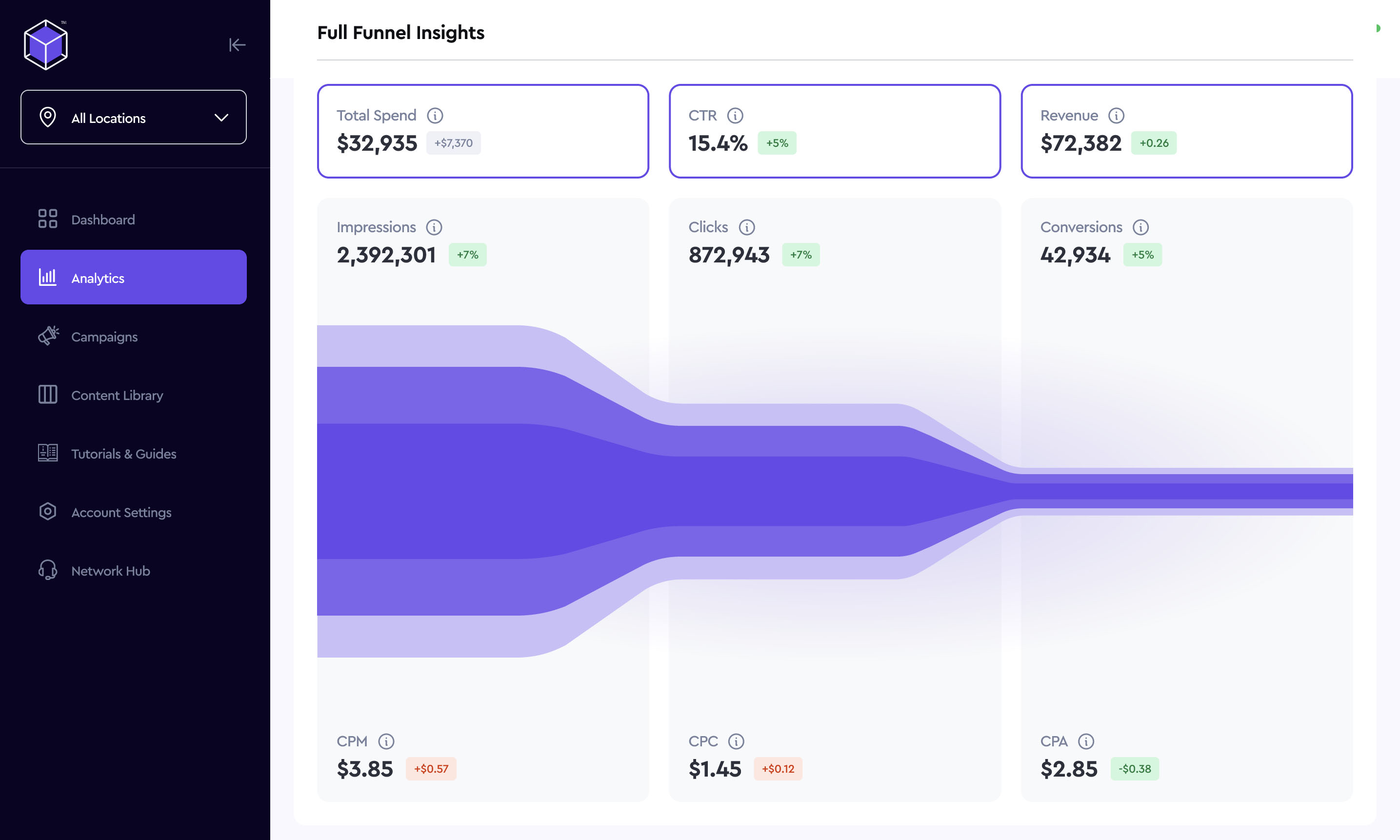The width and height of the screenshot is (1400, 840).
Task: Open the Account Settings gear icon
Action: [47, 512]
